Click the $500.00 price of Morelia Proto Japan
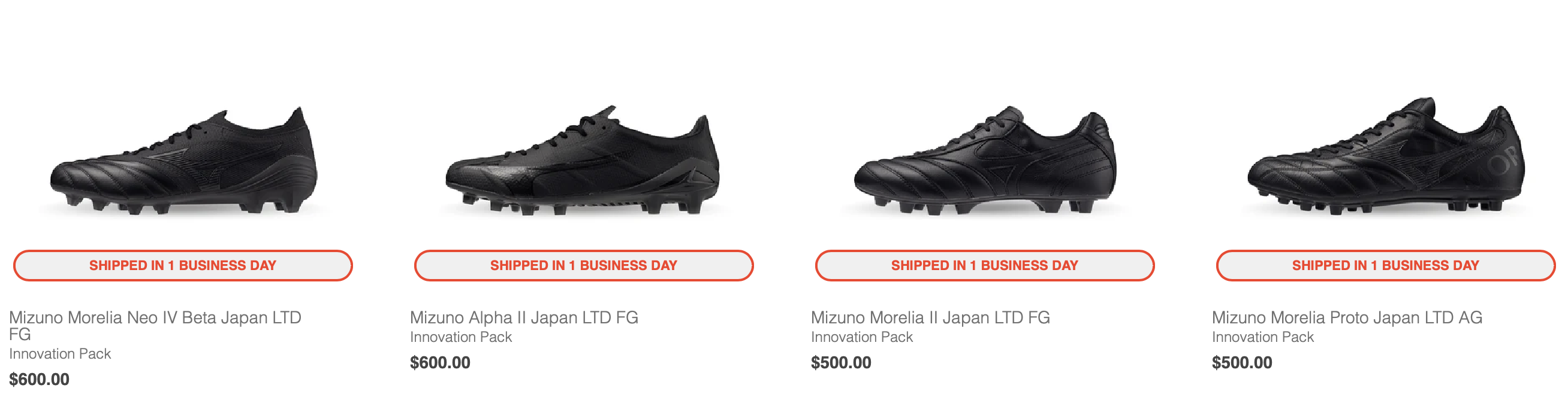The height and width of the screenshot is (400, 1568). coord(1242,362)
